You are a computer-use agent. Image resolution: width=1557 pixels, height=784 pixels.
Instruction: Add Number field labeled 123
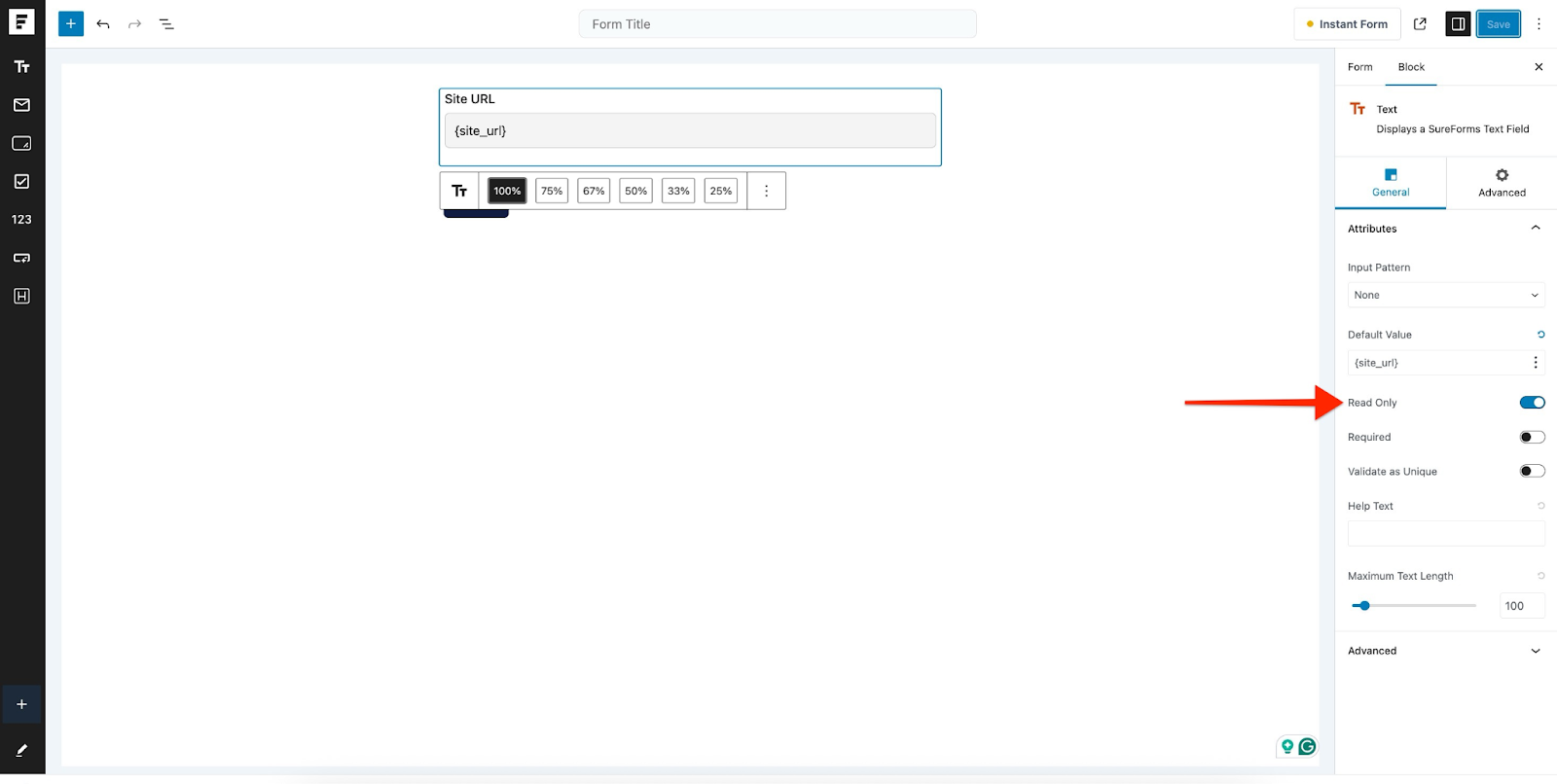pyautogui.click(x=21, y=220)
